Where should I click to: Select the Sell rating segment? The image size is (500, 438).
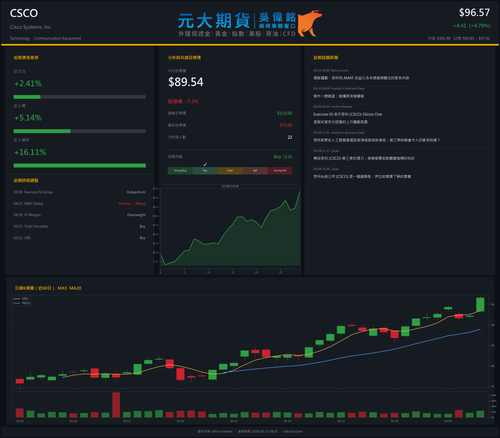[255, 171]
